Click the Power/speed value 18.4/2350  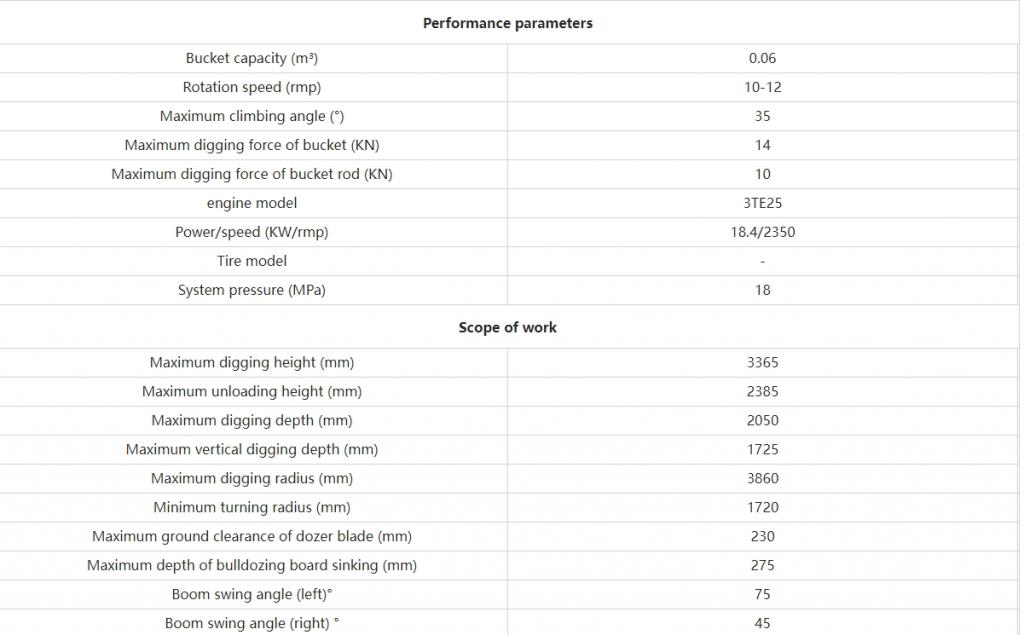point(762,232)
